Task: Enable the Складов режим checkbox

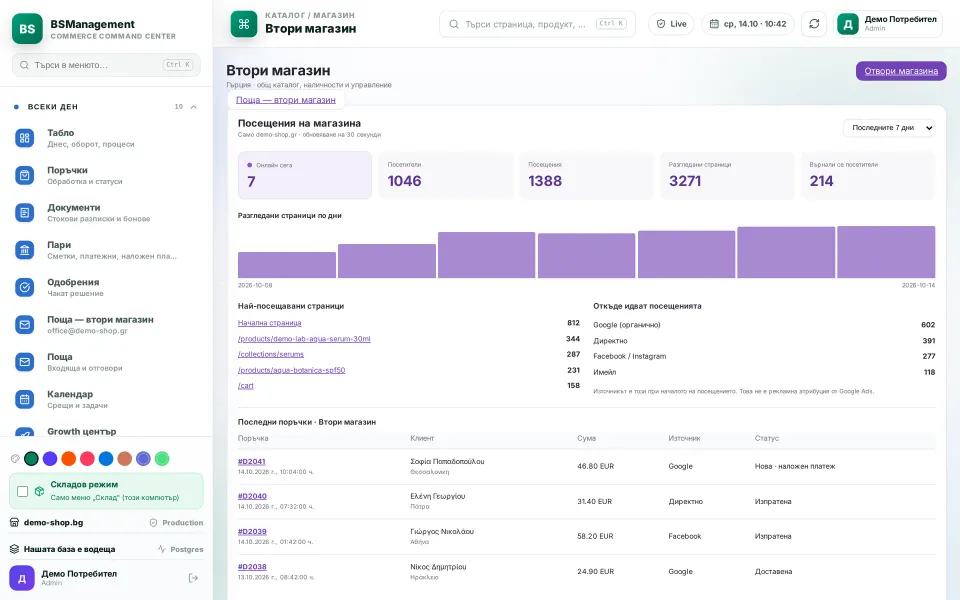Action: [23, 491]
